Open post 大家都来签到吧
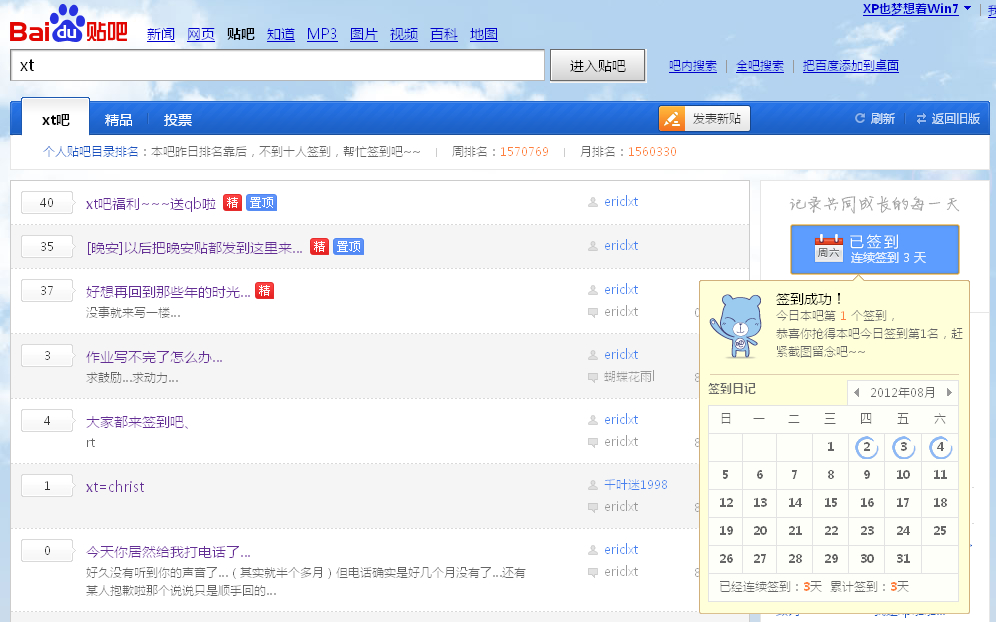This screenshot has height=622, width=996. [138, 422]
